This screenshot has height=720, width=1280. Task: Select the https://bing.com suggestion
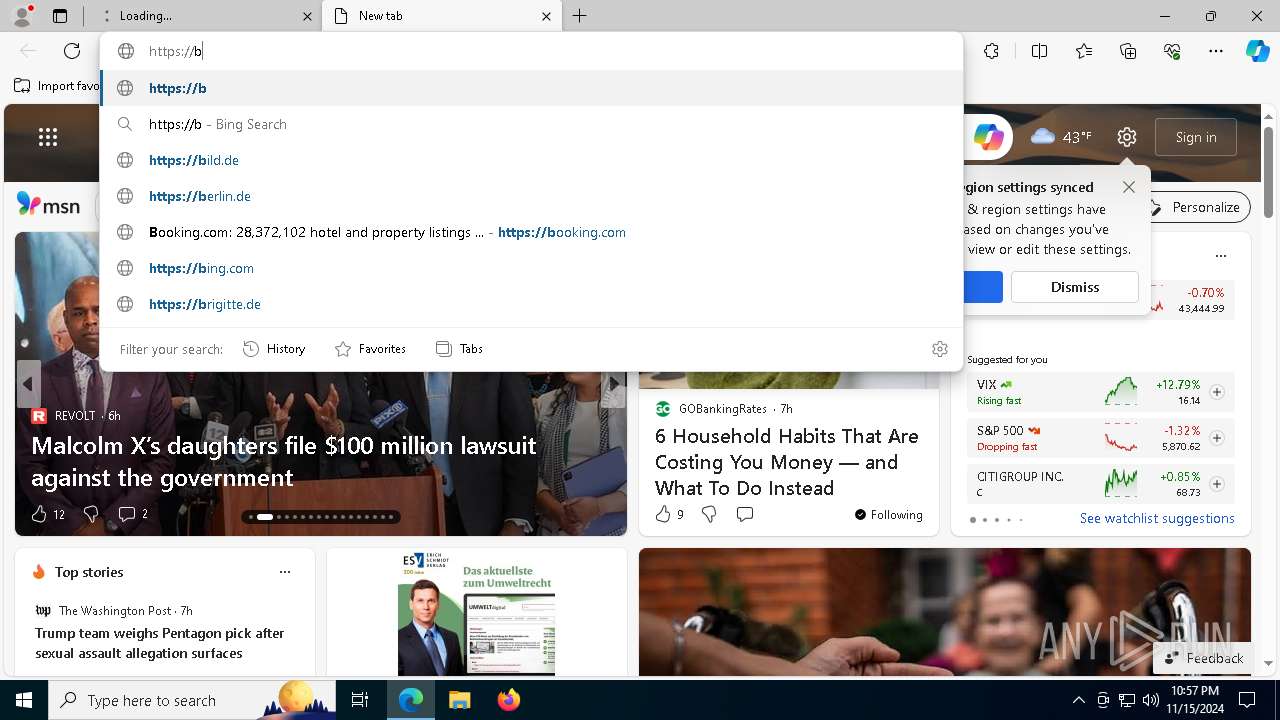[x=532, y=268]
